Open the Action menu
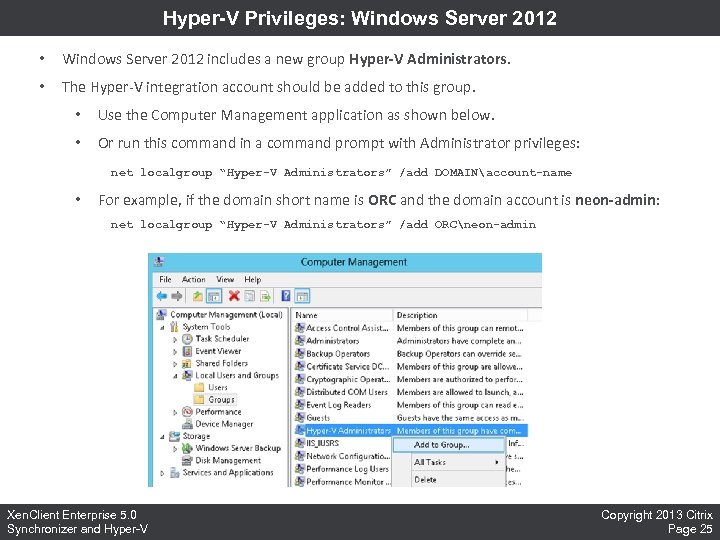The width and height of the screenshot is (720, 540). [x=194, y=279]
